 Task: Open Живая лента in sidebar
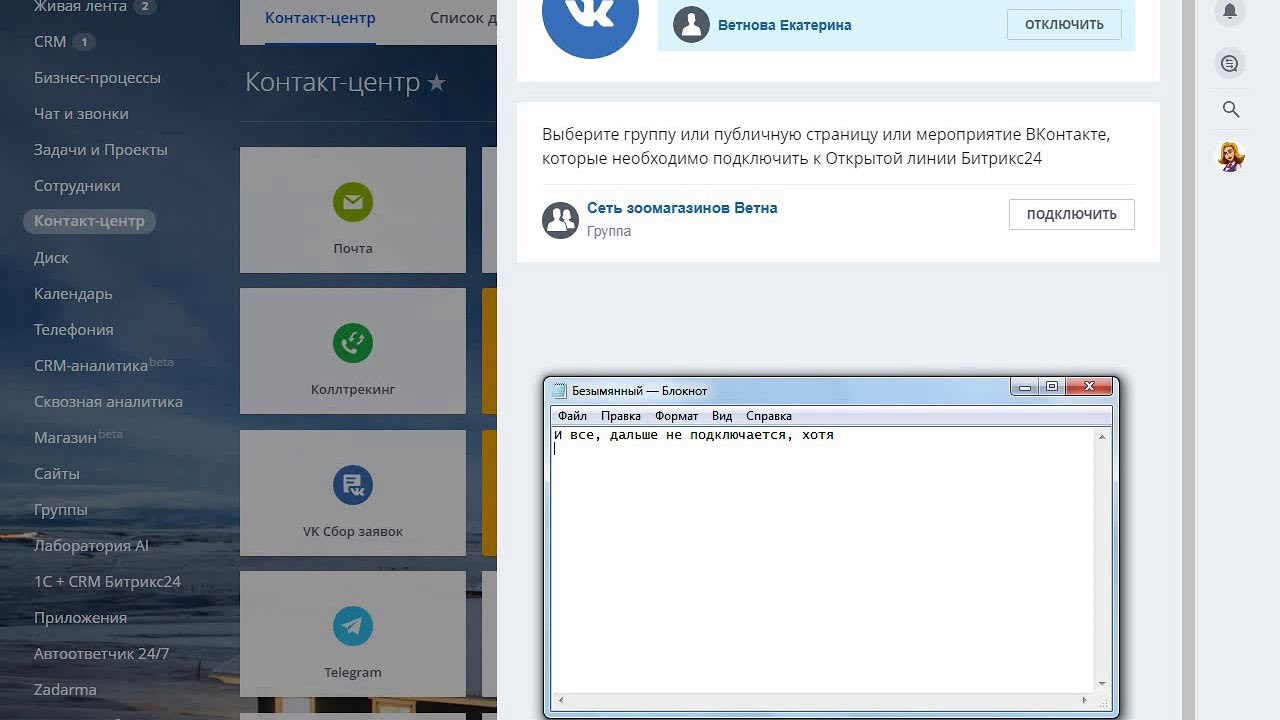80,7
